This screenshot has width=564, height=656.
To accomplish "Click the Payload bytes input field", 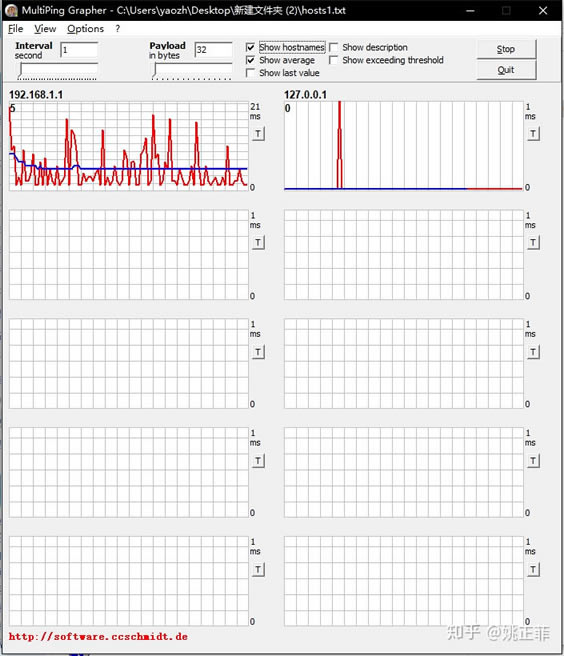I will (213, 50).
